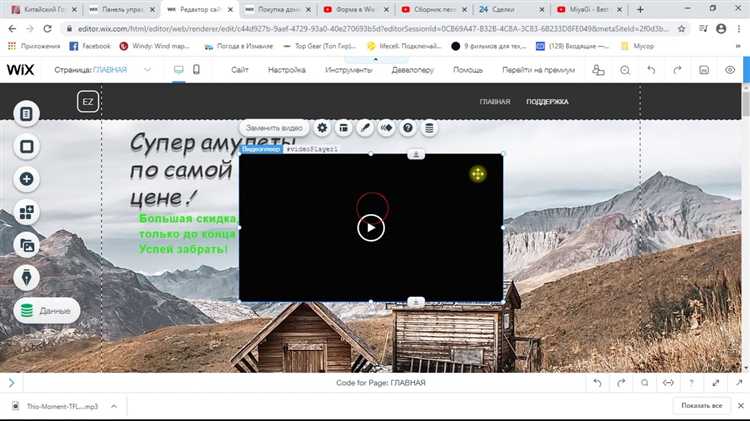750x421 pixels.
Task: Open the Девелоперу menu
Action: pos(412,70)
